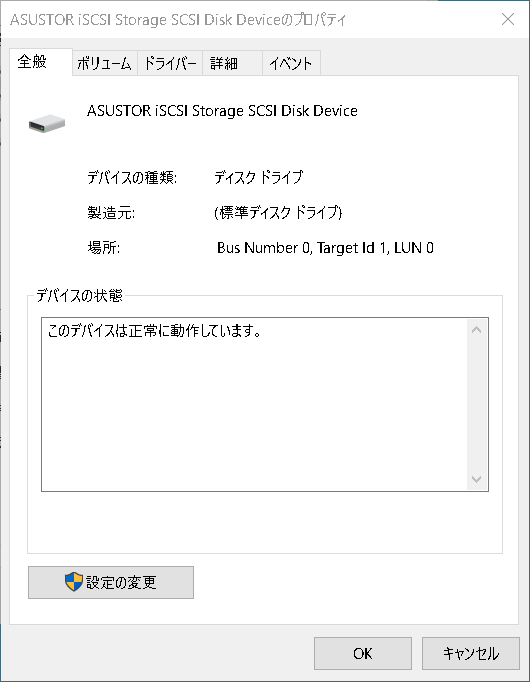
Task: Click the キャンセル button
Action: tap(470, 653)
